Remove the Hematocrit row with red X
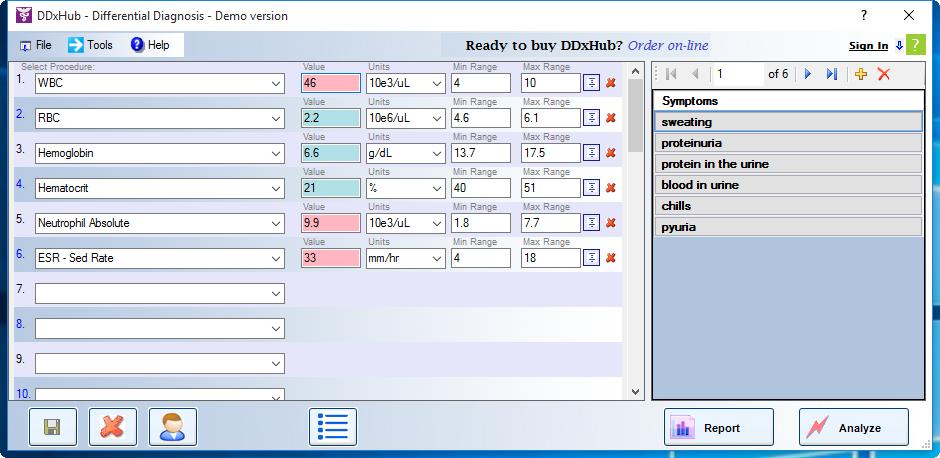Screen dimensions: 940x458 (611, 188)
